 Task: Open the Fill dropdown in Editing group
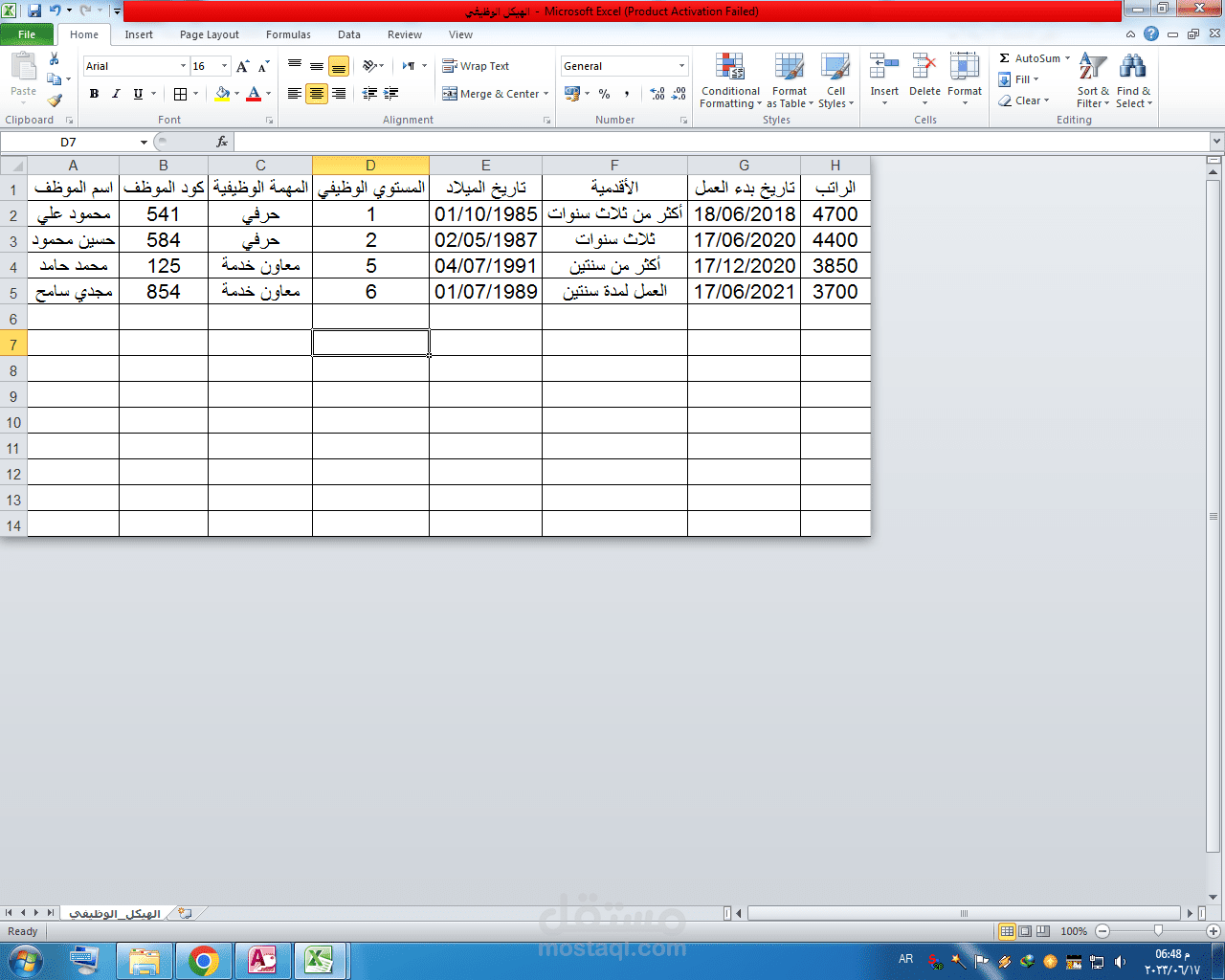pos(1018,79)
